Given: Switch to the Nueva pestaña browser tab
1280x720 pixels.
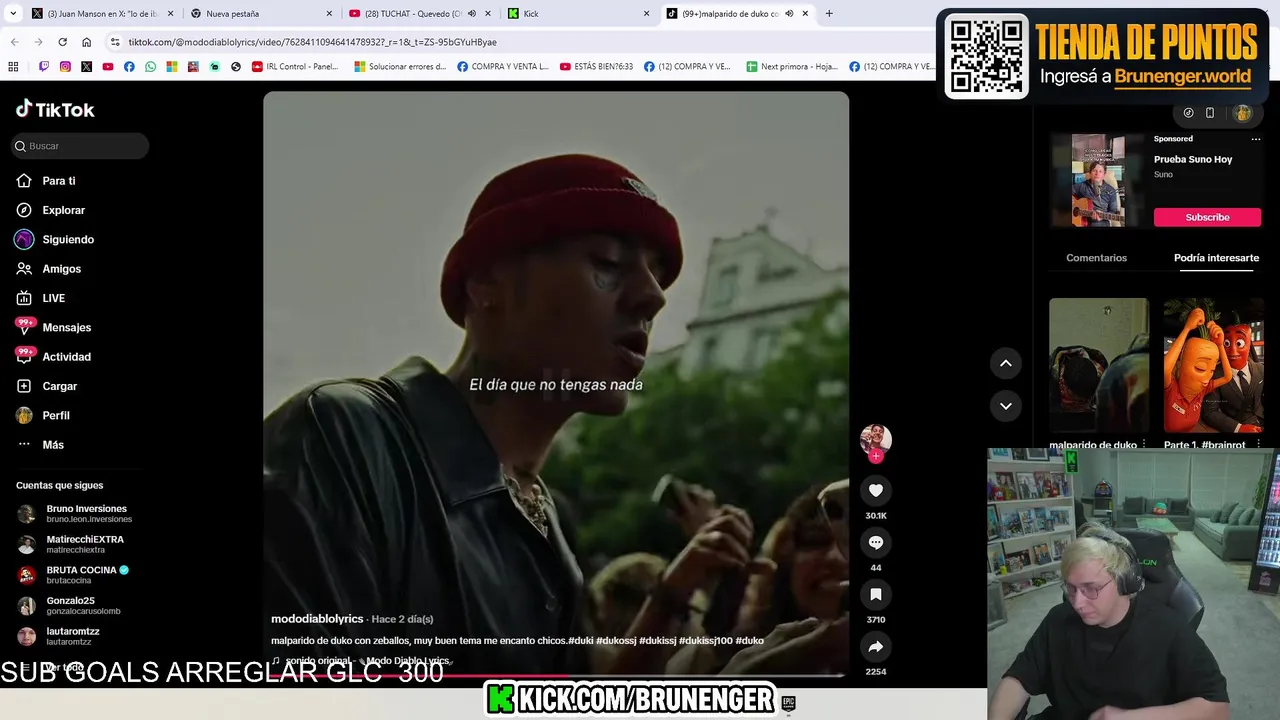Looking at the screenshot, I should pyautogui.click(x=259, y=14).
